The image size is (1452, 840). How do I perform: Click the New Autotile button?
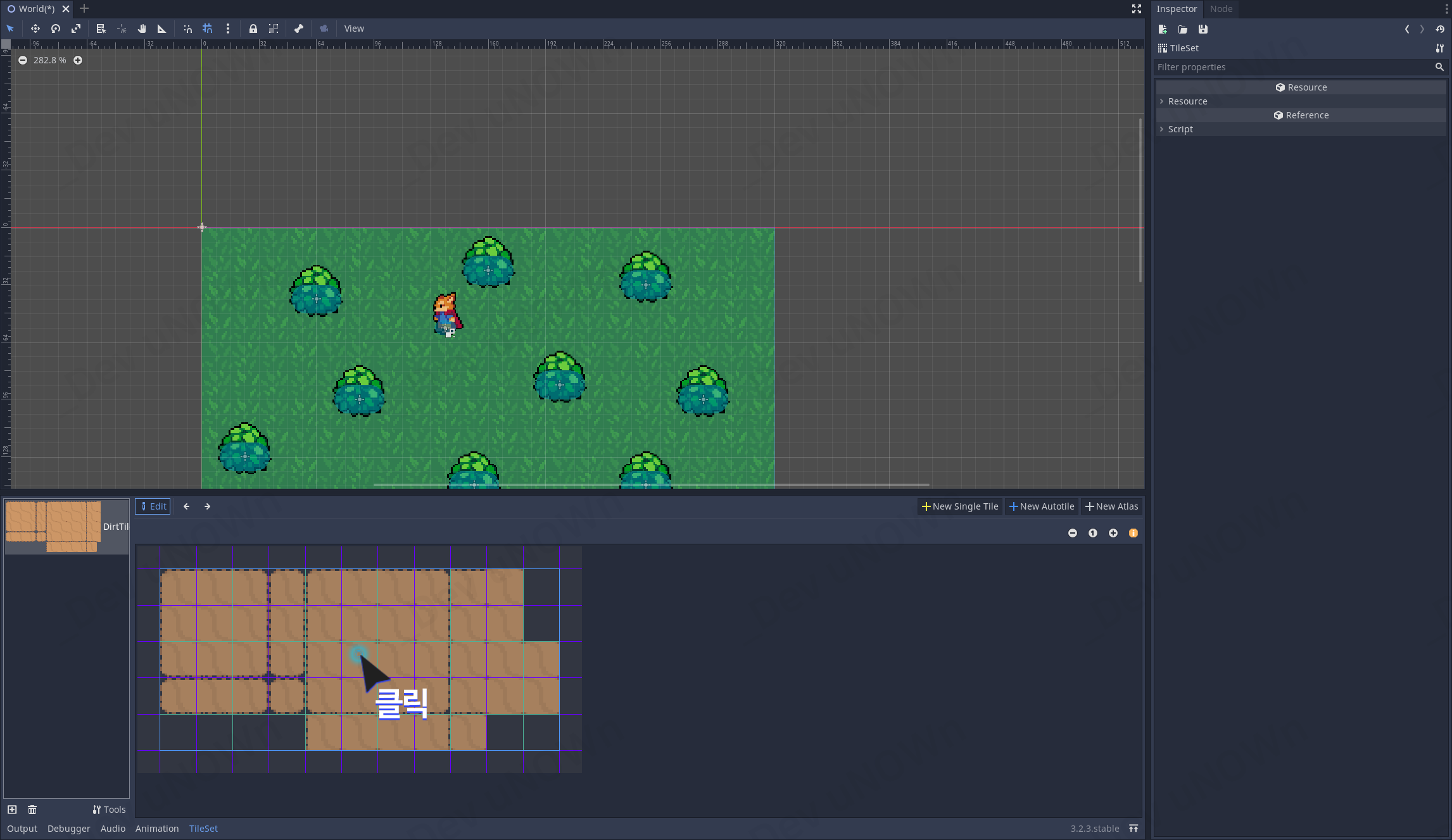click(1042, 506)
